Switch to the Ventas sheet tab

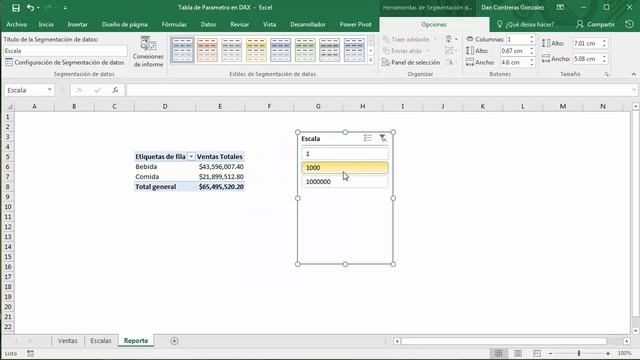(67, 341)
